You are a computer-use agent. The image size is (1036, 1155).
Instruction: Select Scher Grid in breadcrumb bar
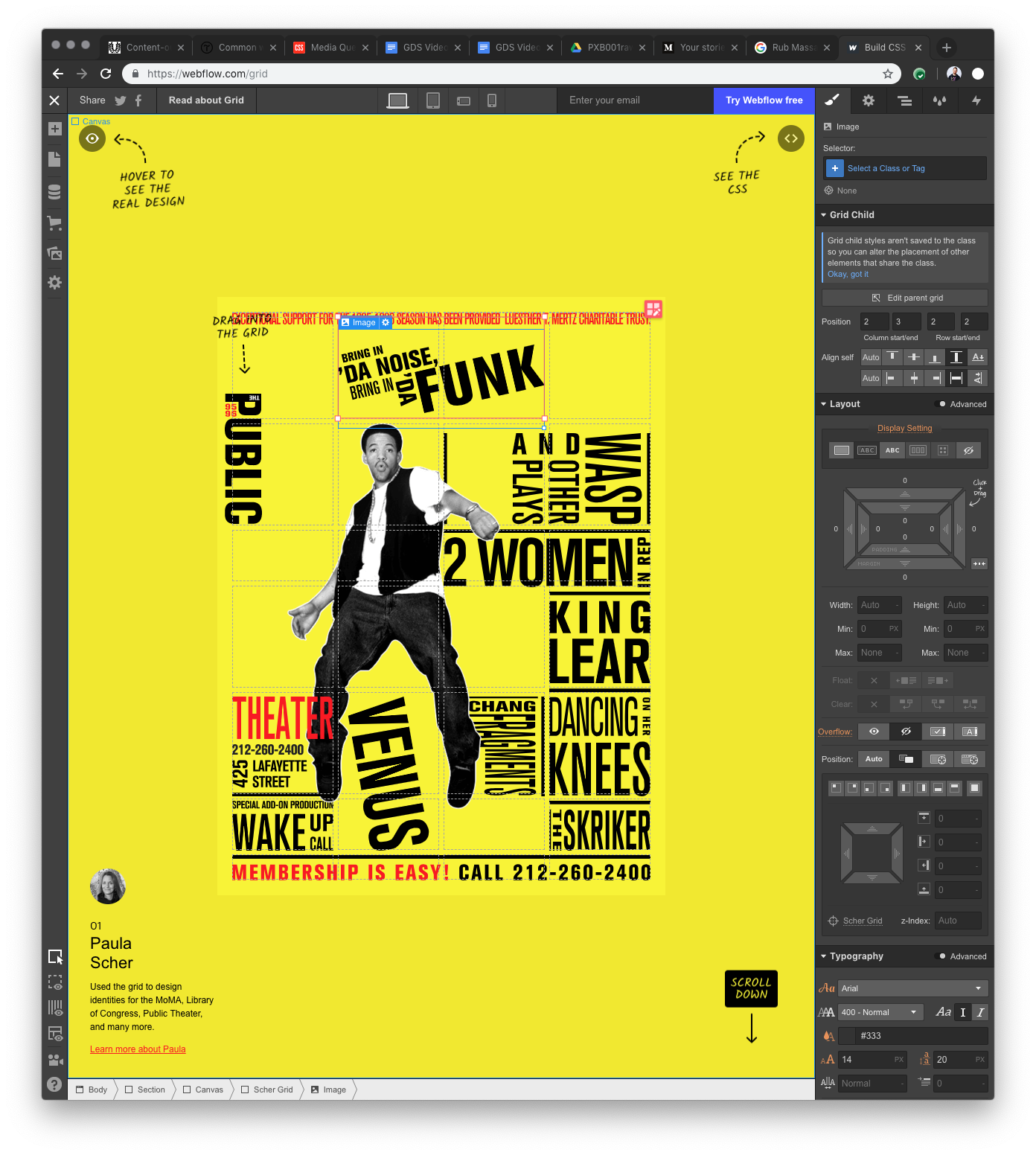(266, 1090)
